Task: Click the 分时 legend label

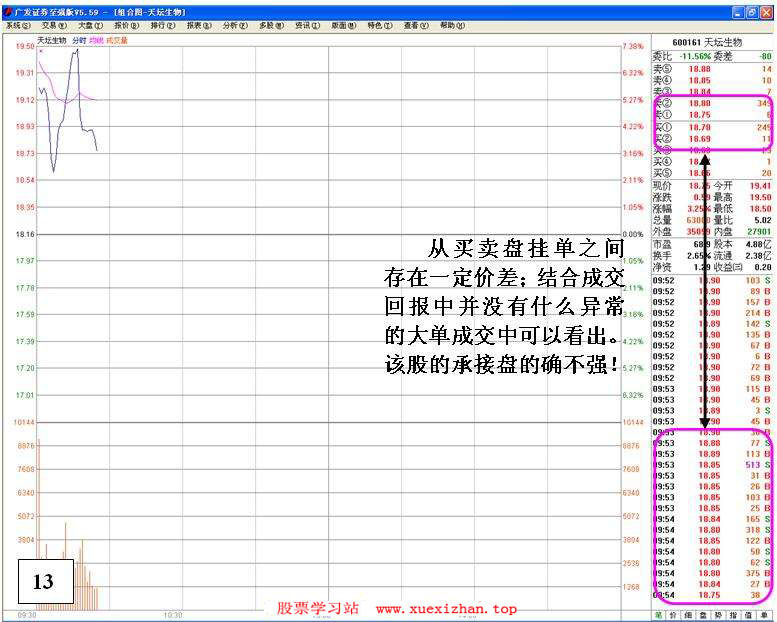Action: click(x=79, y=41)
